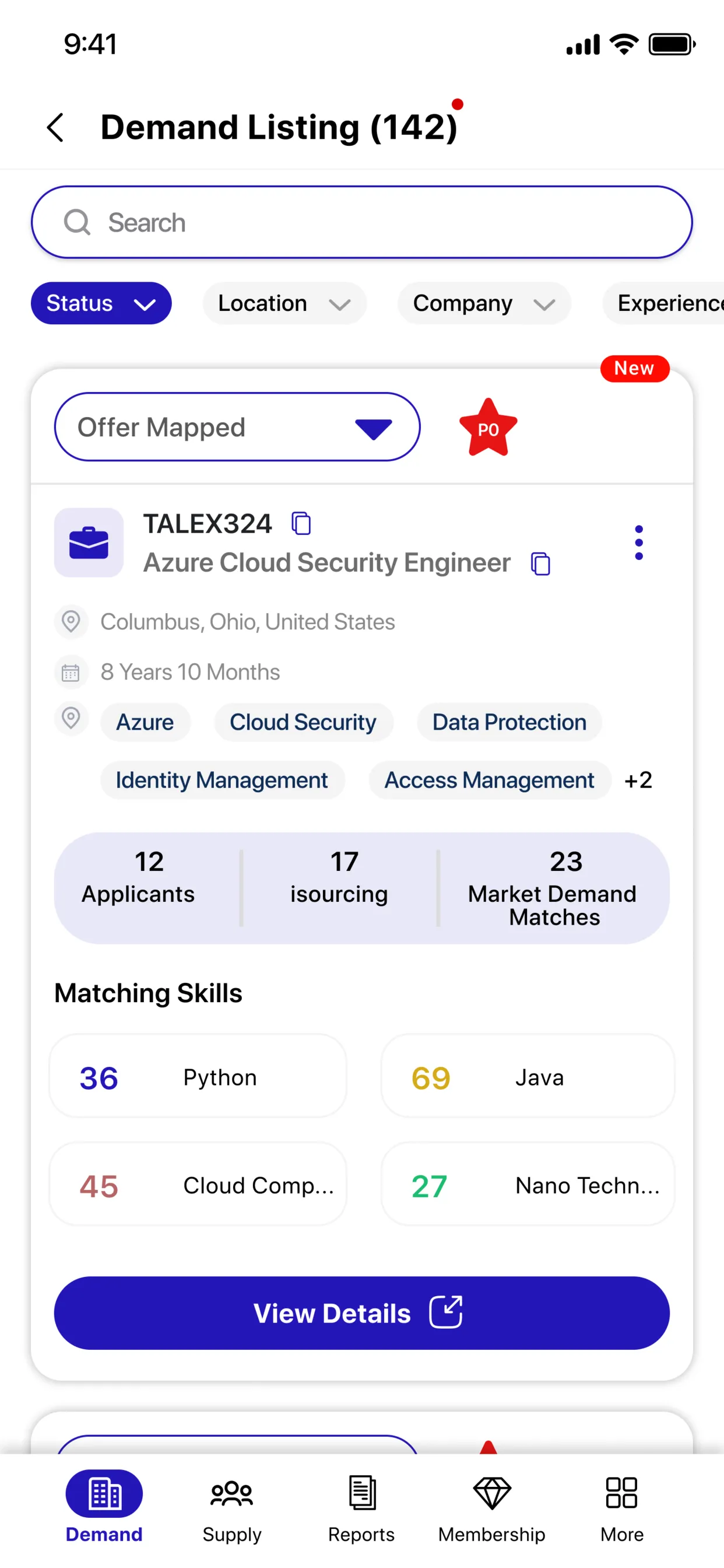Tap the calendar icon beside experience
Screen dimensions: 724x1568
[71, 673]
